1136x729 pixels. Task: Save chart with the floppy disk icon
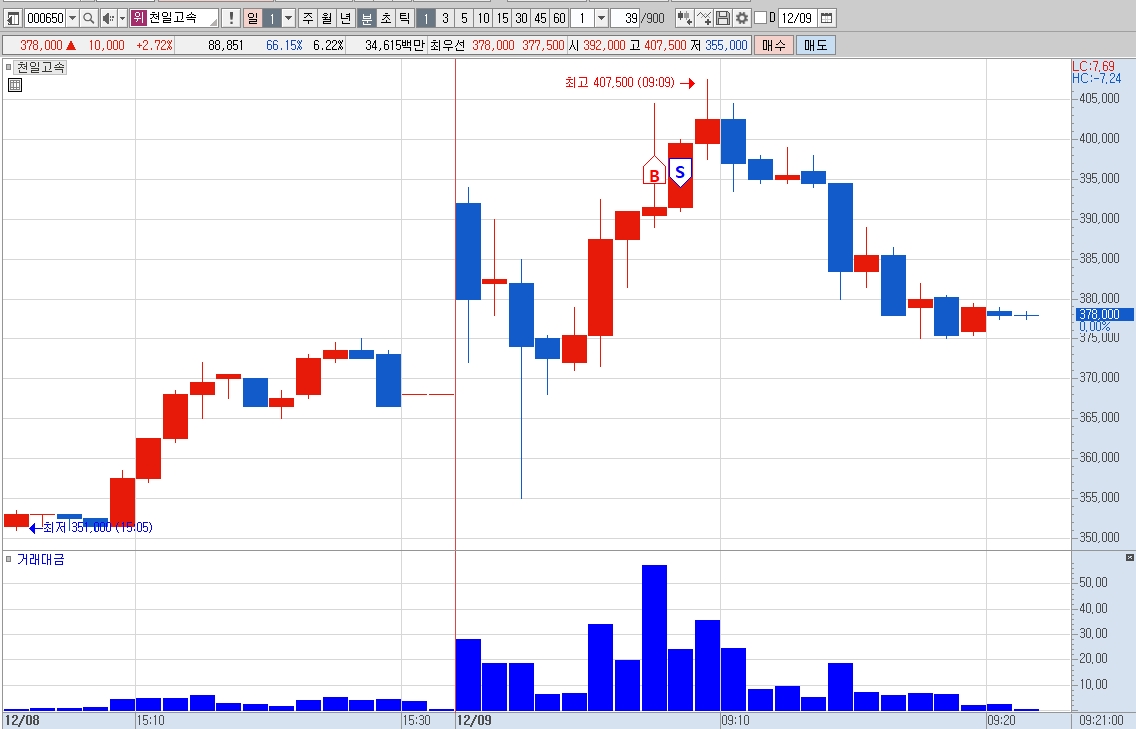click(722, 18)
